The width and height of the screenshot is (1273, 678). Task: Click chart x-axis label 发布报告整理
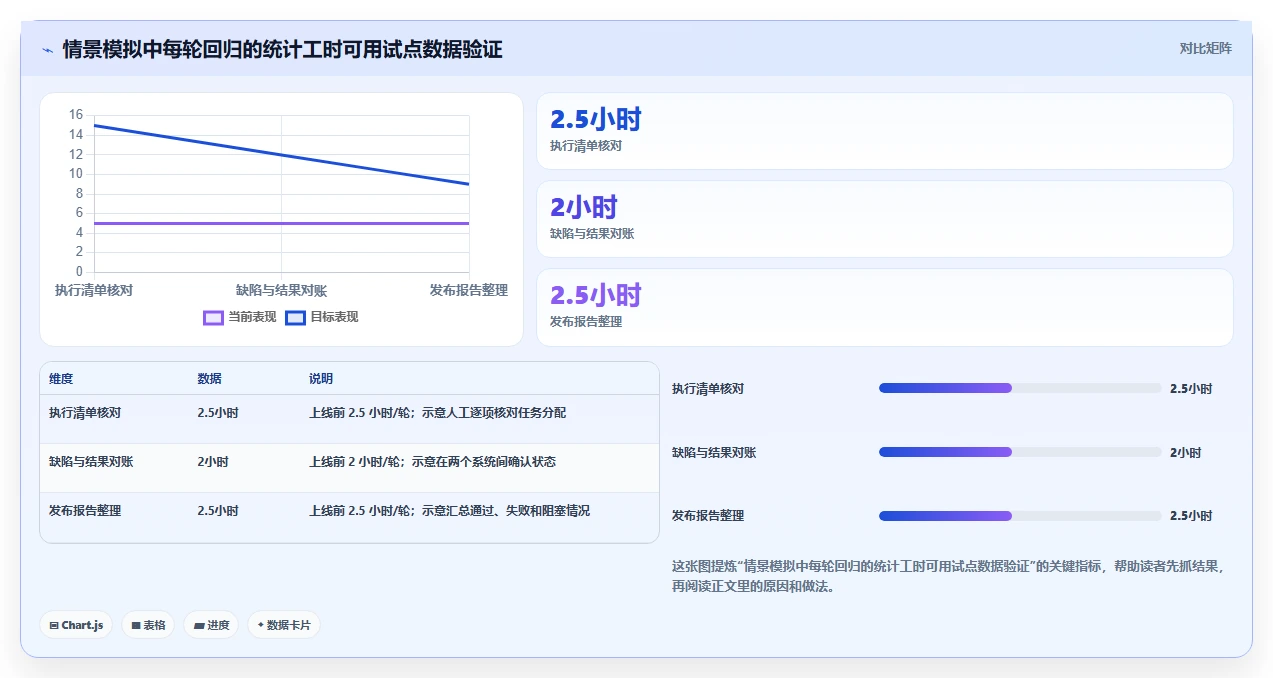click(x=469, y=290)
